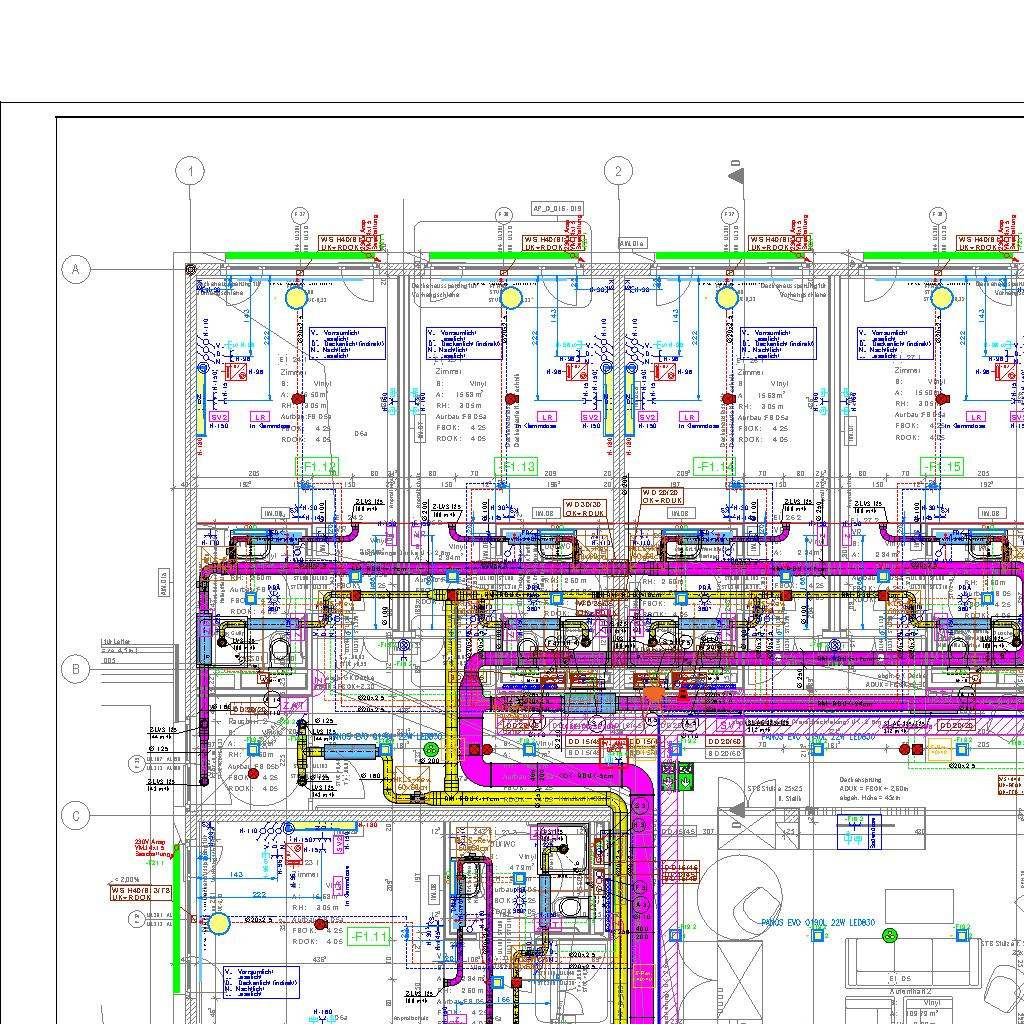
Task: Select the grid axis bubble B
Action: point(75,668)
